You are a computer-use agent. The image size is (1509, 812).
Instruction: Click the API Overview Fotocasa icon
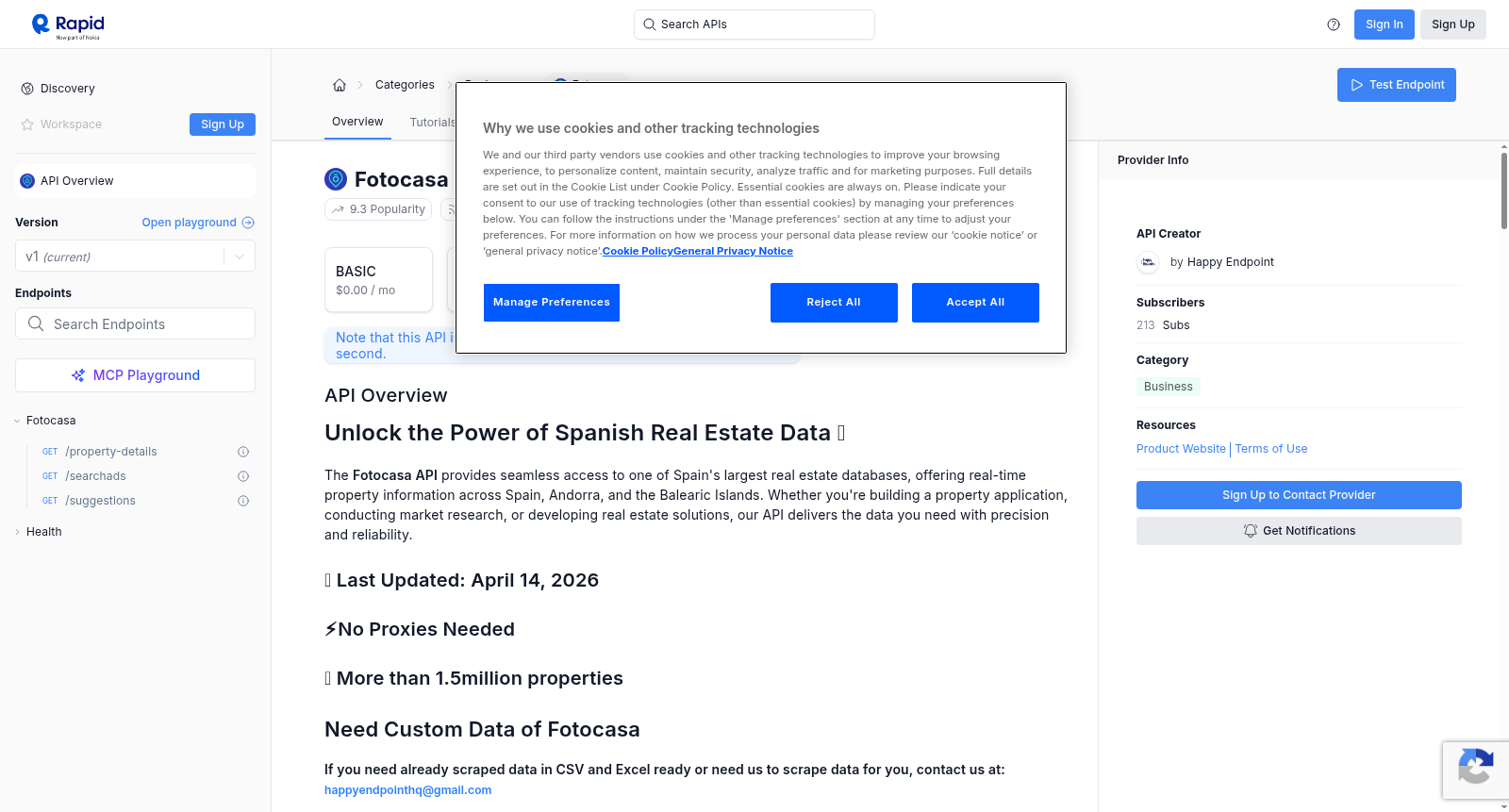27,181
